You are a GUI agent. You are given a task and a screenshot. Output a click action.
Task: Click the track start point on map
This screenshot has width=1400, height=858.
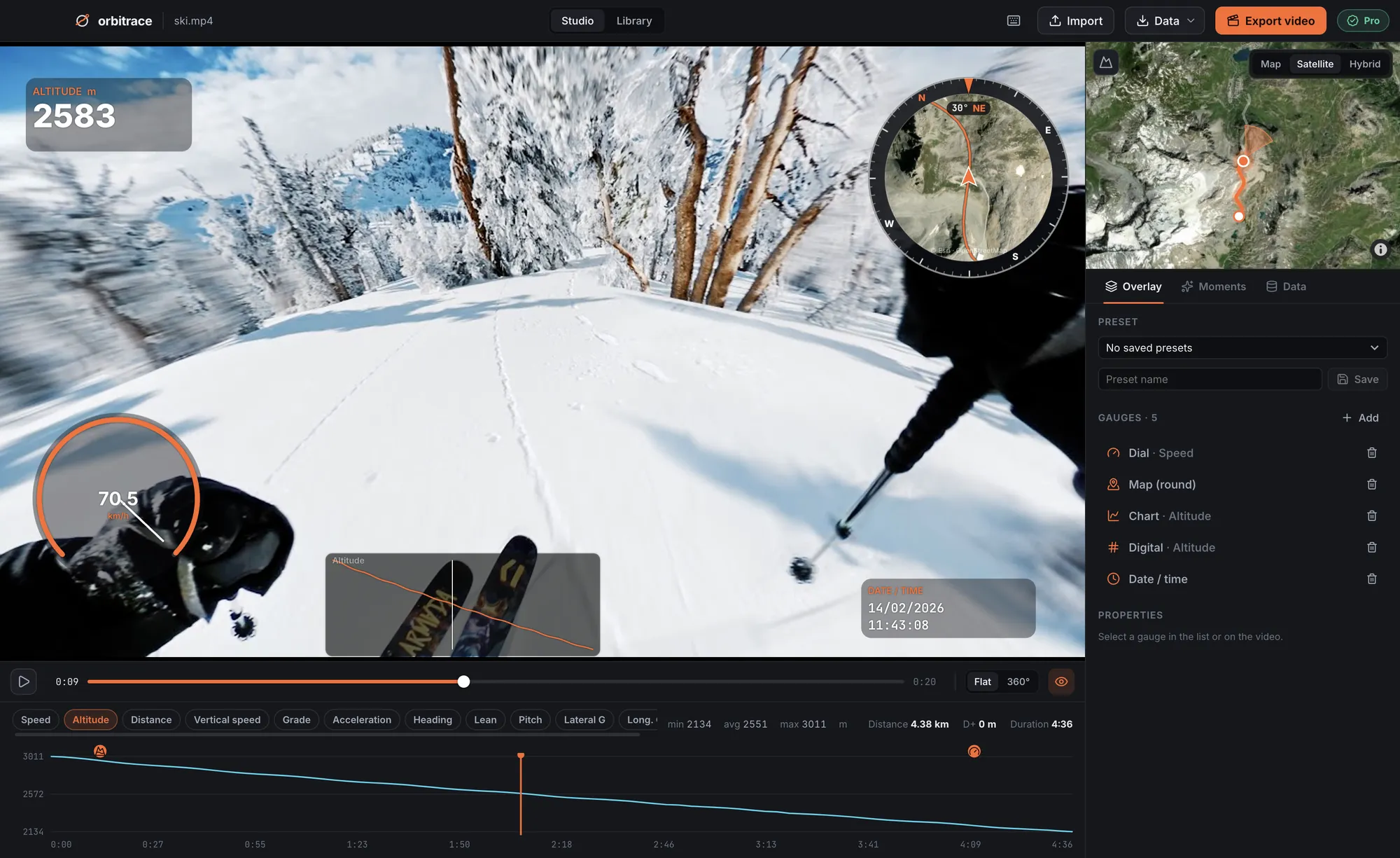(x=1239, y=216)
